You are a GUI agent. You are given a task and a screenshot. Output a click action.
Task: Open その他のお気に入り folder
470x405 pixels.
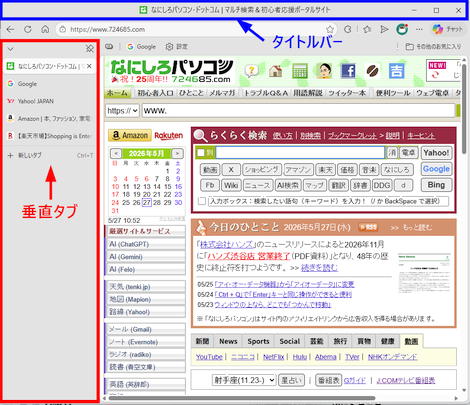(433, 47)
